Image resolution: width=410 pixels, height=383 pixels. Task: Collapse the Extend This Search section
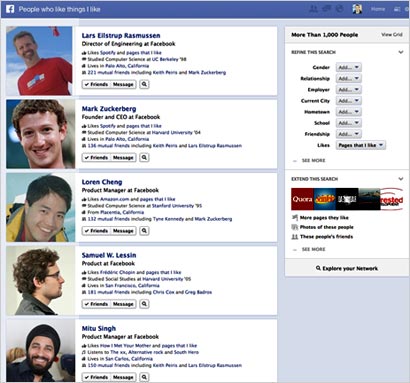coord(401,179)
